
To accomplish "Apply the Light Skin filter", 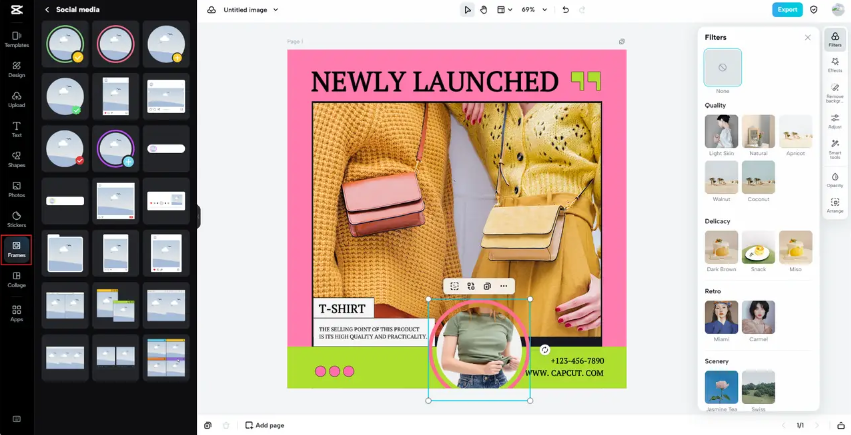I will 721,131.
